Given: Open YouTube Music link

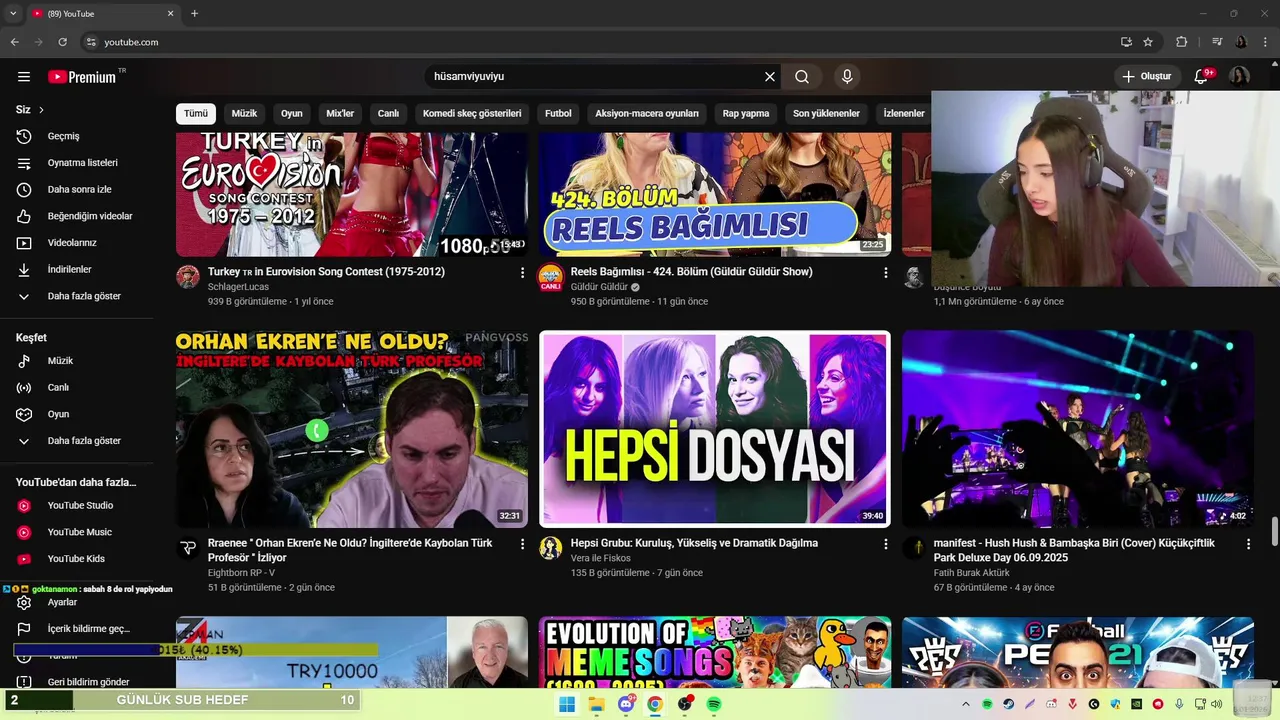Looking at the screenshot, I should click(80, 533).
